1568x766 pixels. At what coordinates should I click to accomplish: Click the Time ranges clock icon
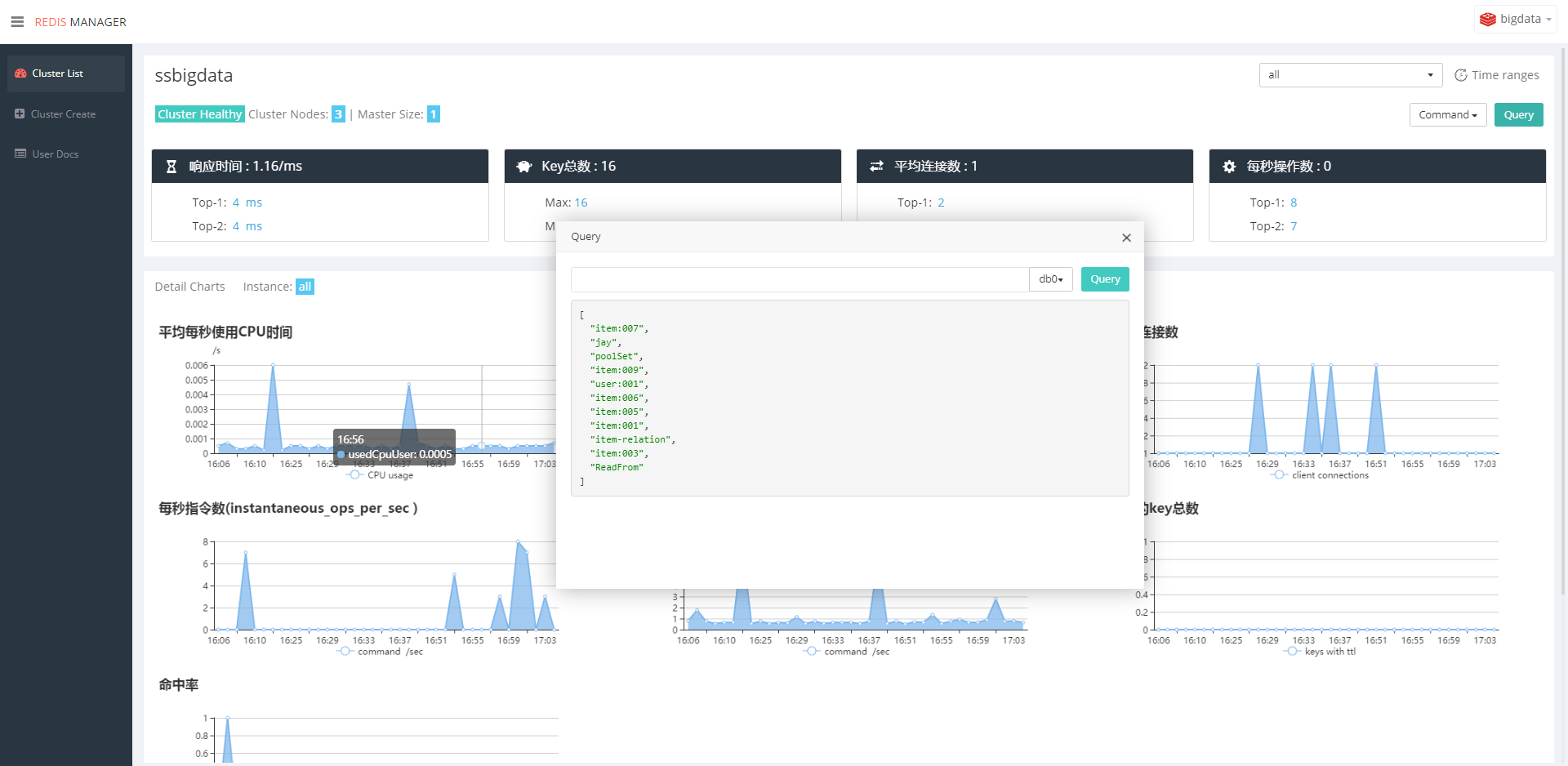tap(1461, 75)
